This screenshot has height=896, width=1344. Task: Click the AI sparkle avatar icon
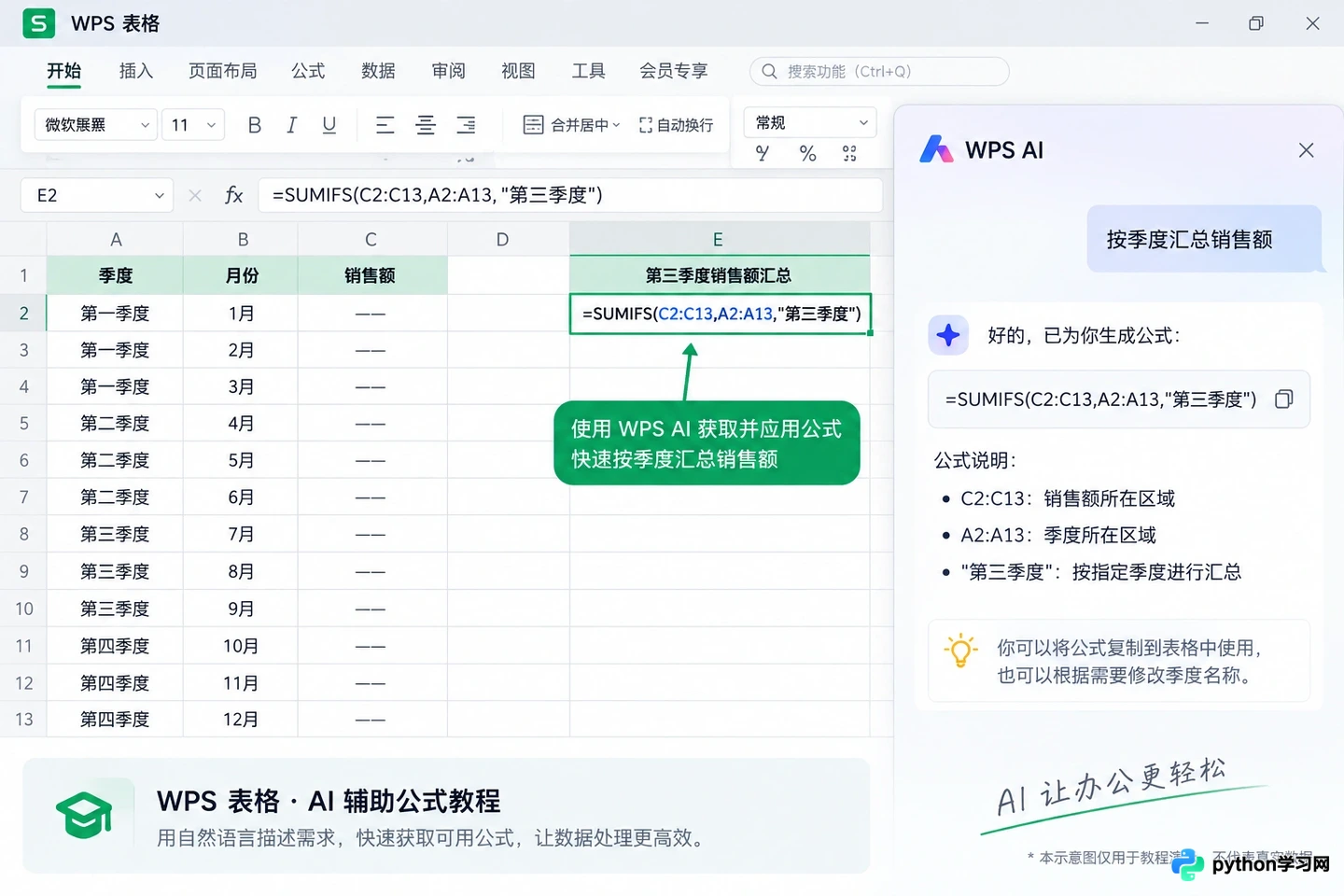pyautogui.click(x=948, y=335)
